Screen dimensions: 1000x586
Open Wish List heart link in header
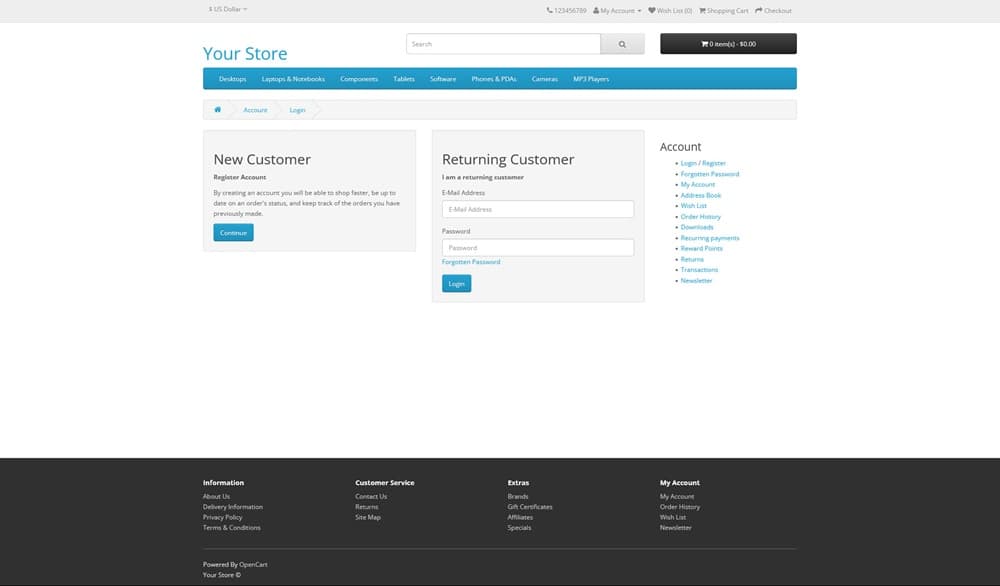tap(670, 10)
